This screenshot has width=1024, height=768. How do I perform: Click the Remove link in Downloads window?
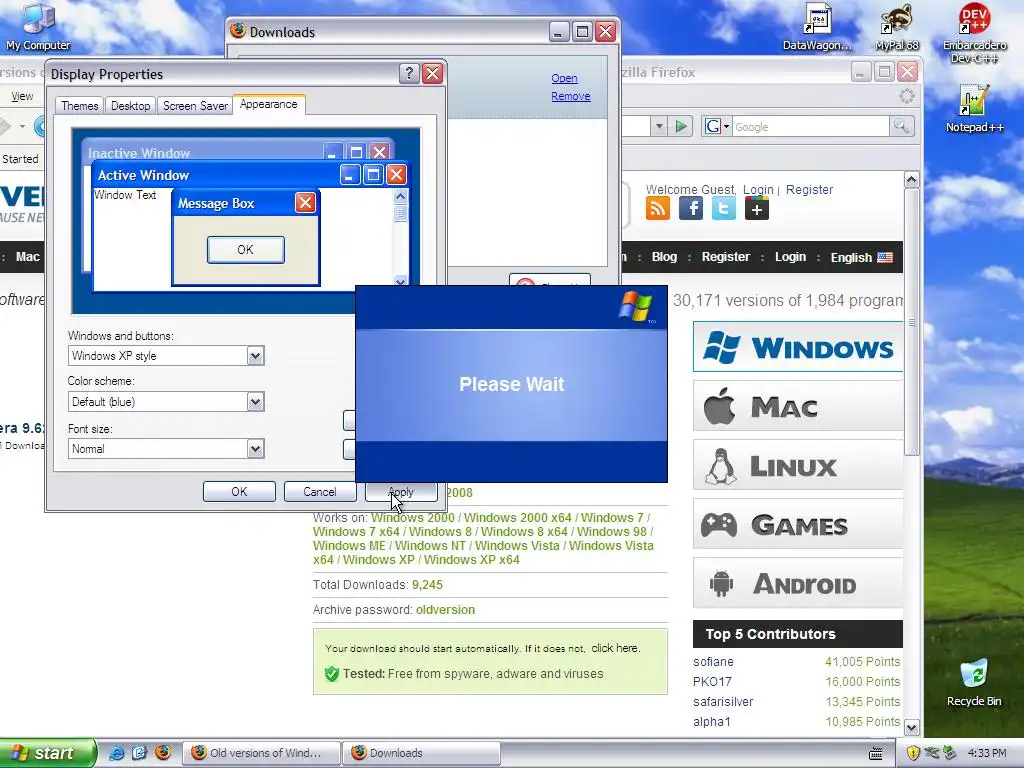[571, 96]
